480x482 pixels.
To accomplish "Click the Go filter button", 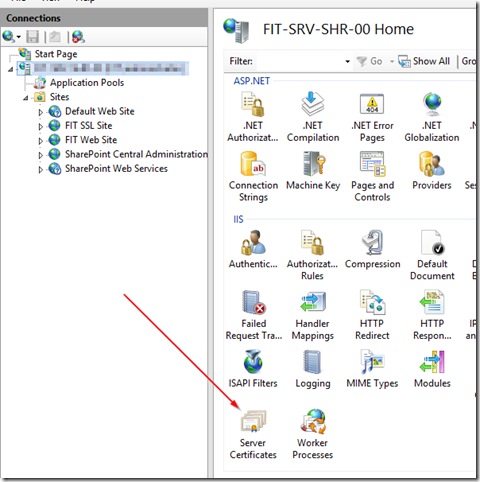I will (369, 61).
